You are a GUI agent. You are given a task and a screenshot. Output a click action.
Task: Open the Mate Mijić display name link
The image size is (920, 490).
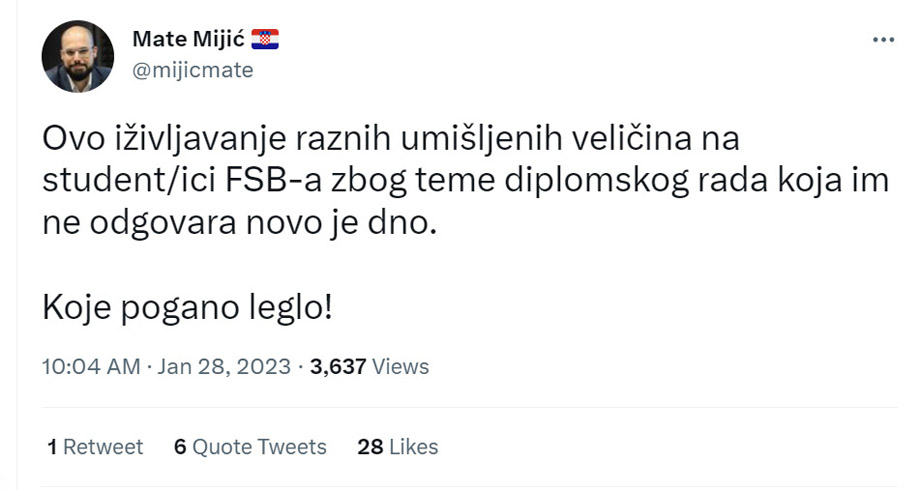(189, 40)
